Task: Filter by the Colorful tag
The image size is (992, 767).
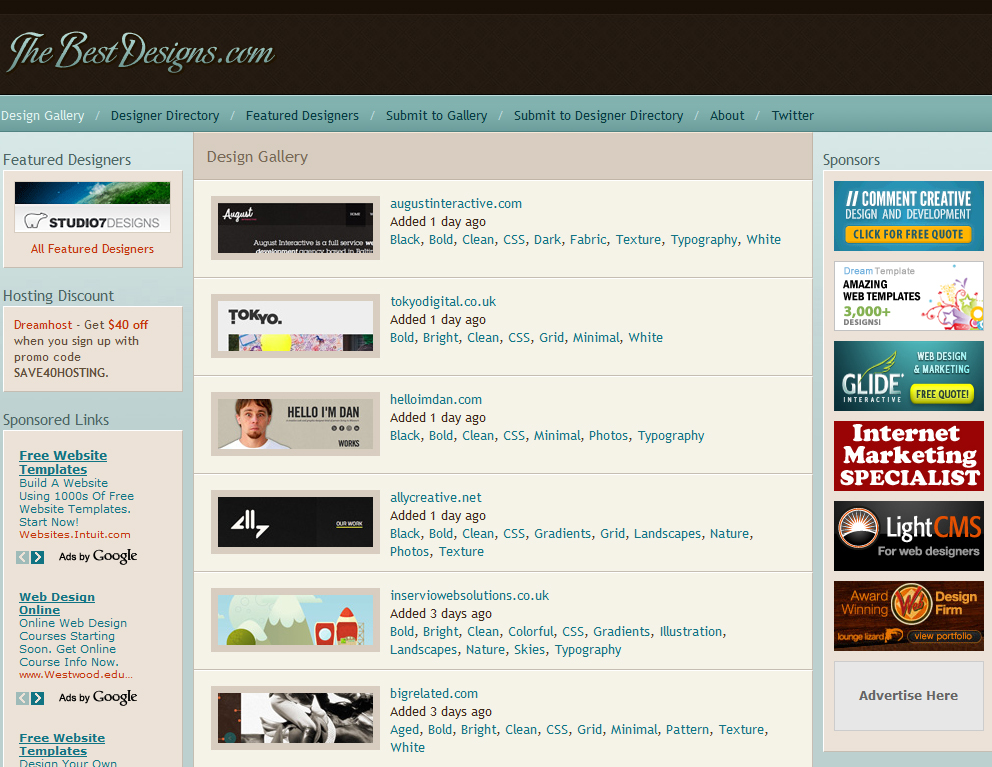Action: pos(531,632)
